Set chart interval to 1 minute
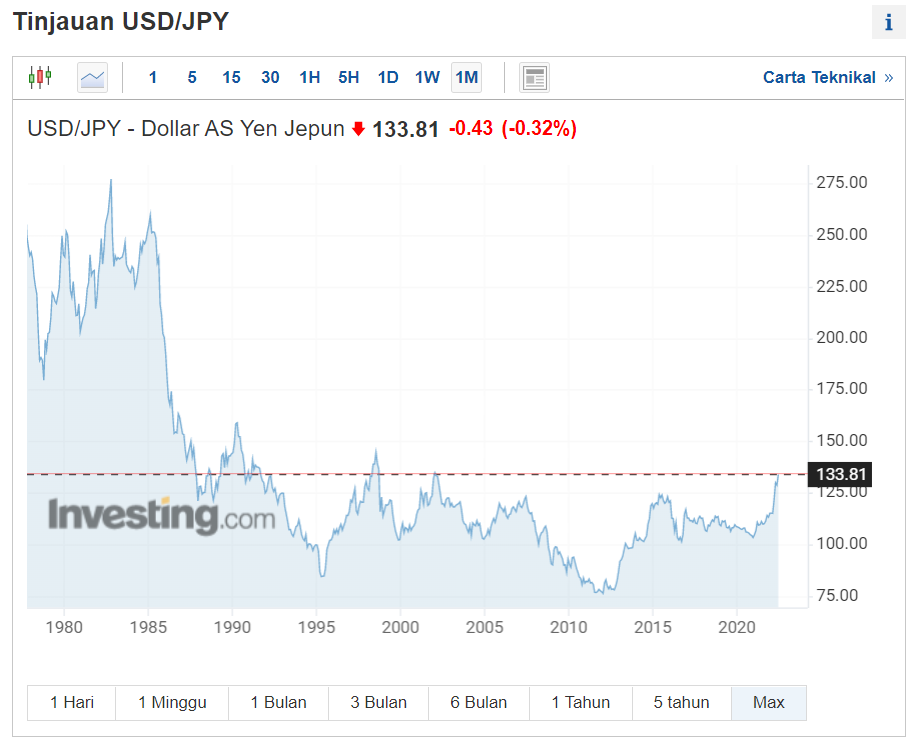 (153, 77)
